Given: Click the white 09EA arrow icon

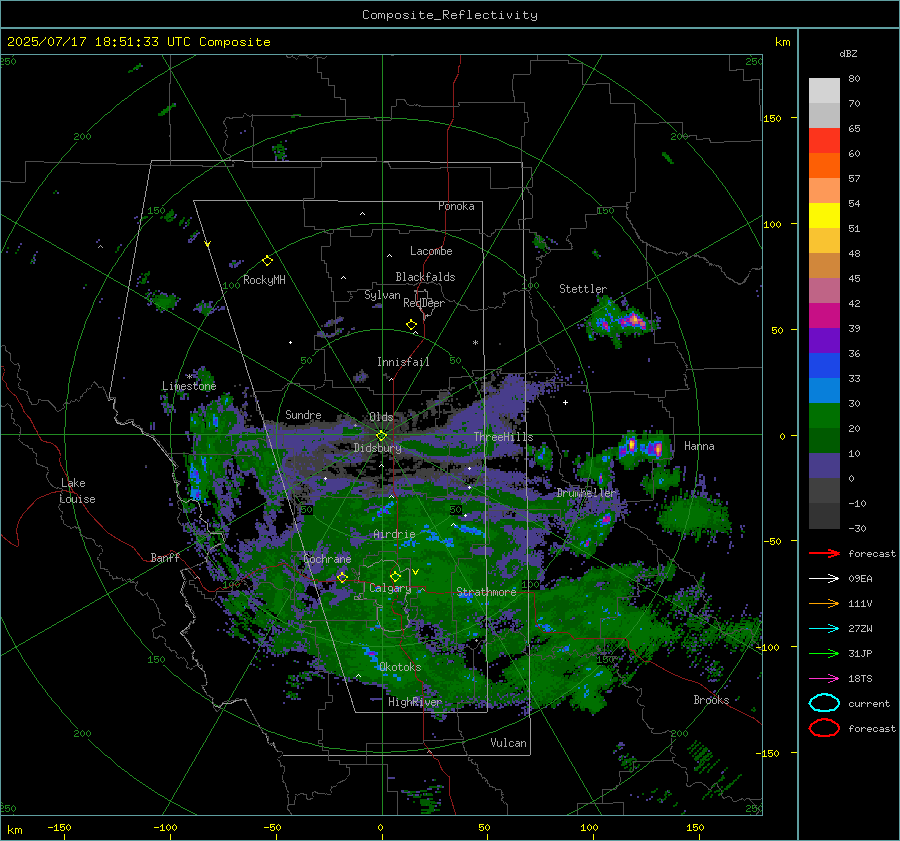Looking at the screenshot, I should point(824,579).
